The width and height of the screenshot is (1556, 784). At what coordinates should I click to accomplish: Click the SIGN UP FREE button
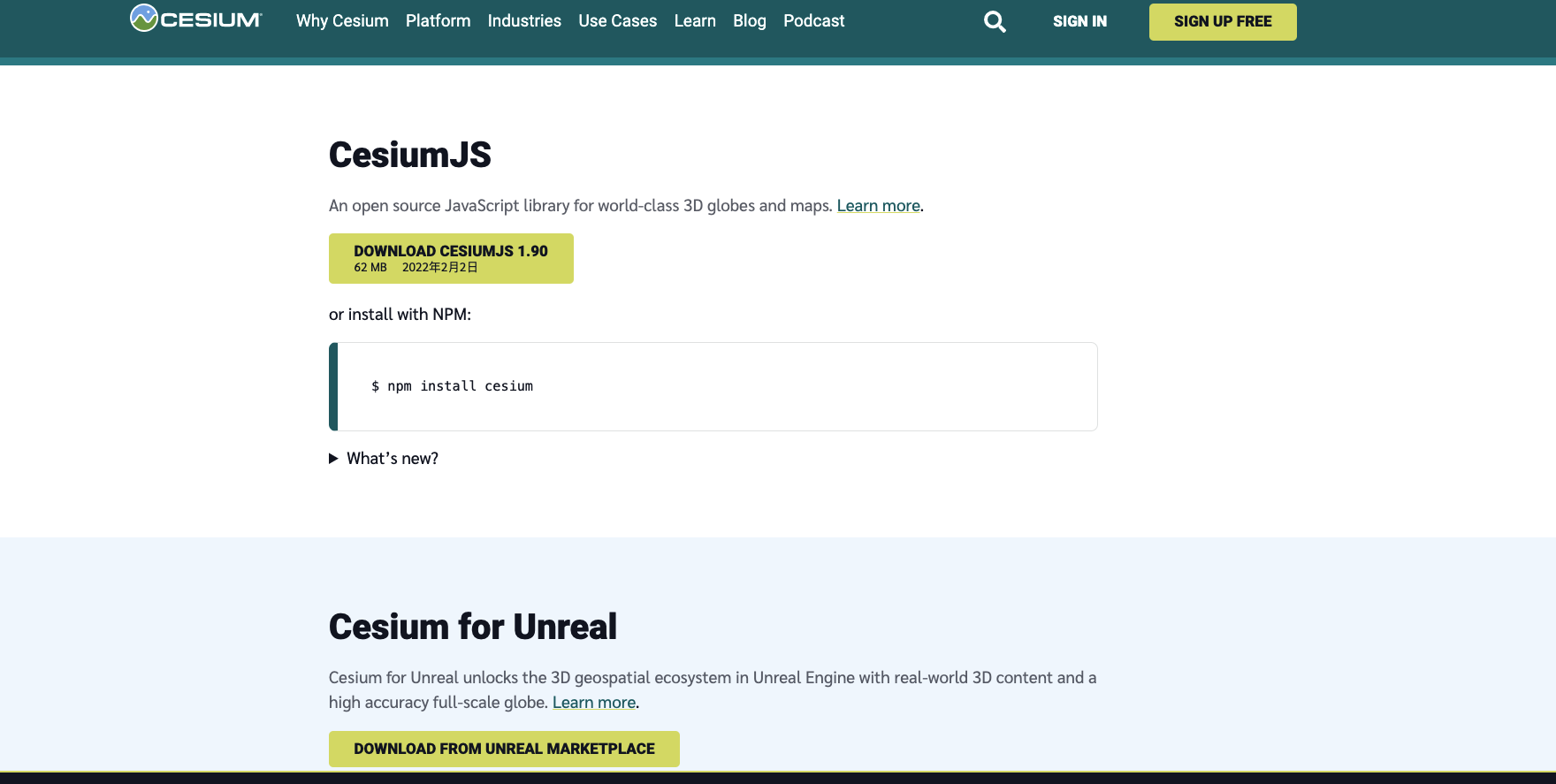[x=1223, y=21]
